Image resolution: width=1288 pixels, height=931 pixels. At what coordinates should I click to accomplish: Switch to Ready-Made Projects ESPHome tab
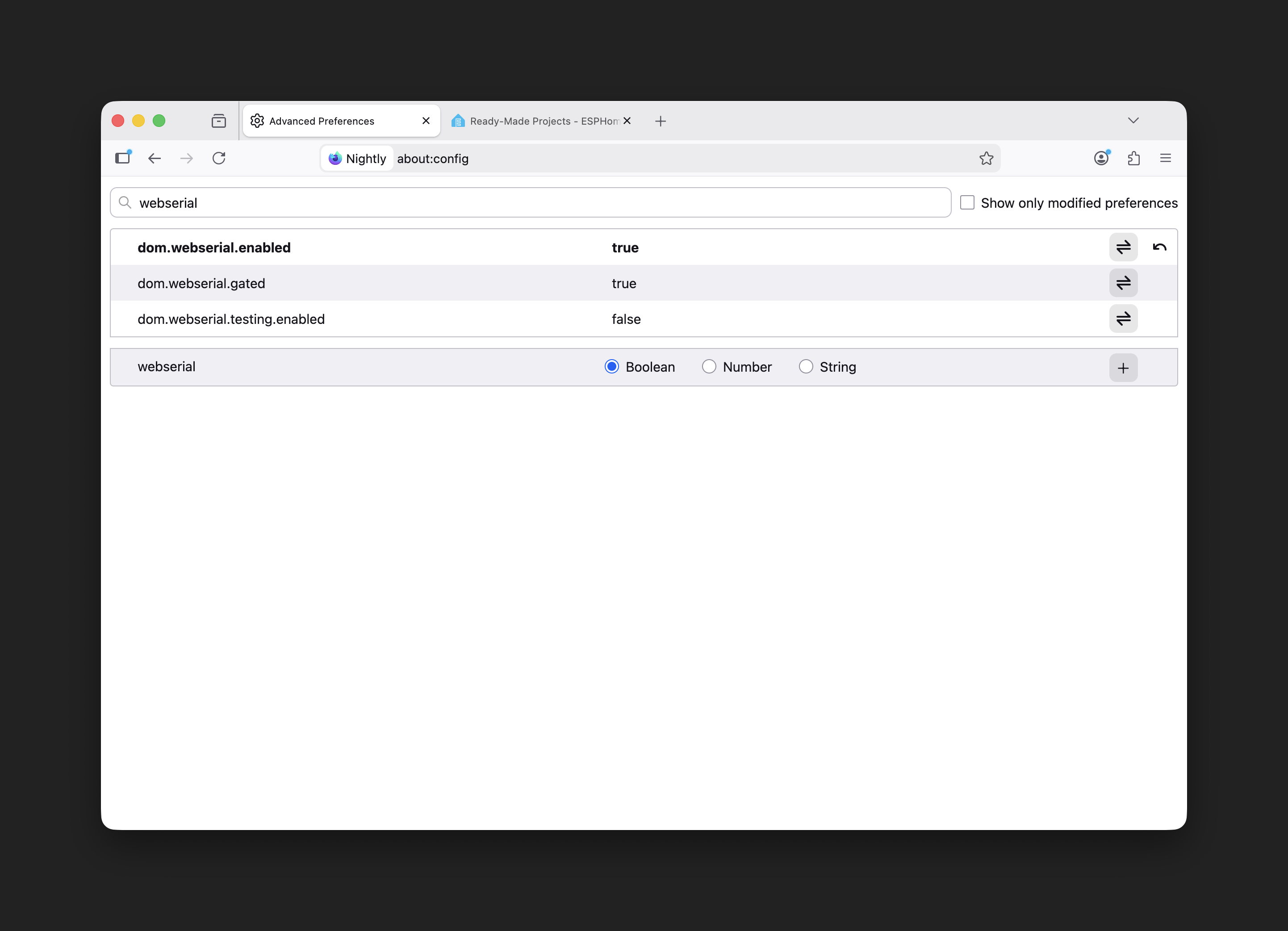[x=534, y=121]
